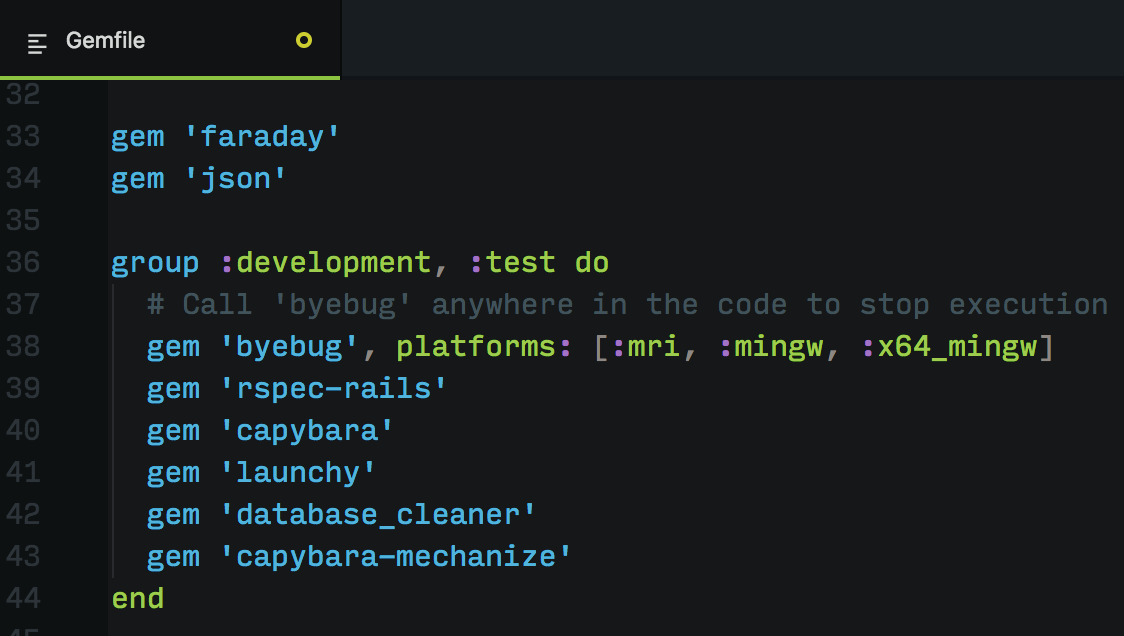Open the hamburger menu icon
Image resolution: width=1124 pixels, height=636 pixels.
point(36,41)
